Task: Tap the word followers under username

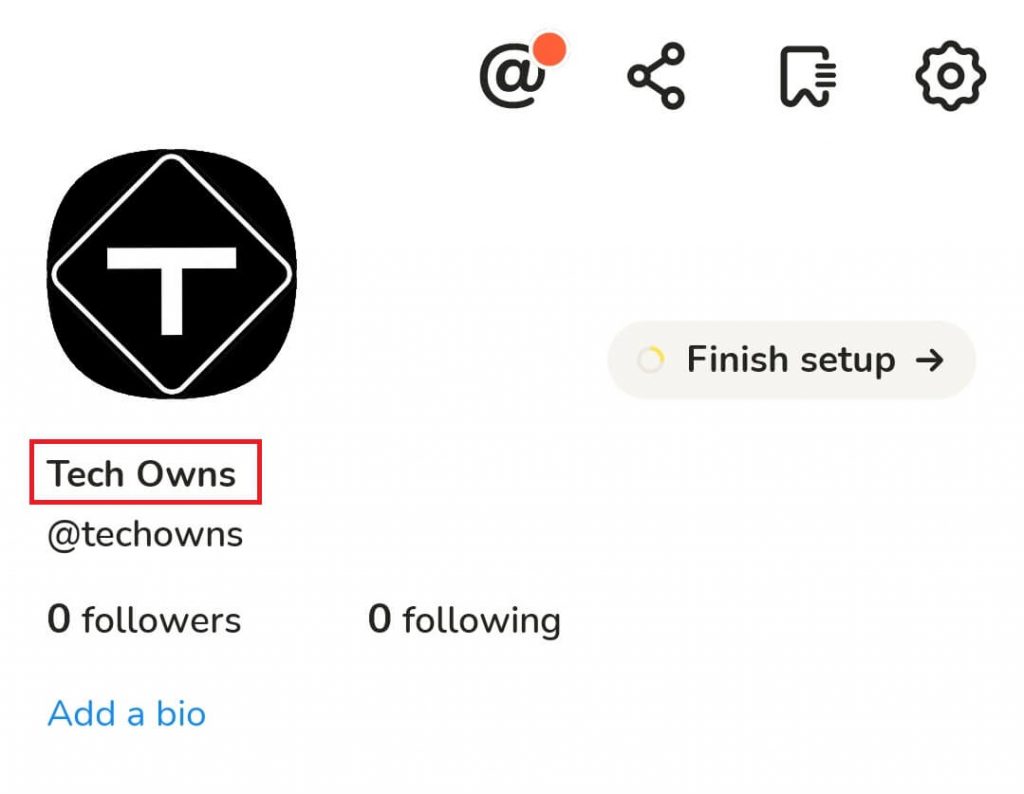Action: tap(161, 620)
